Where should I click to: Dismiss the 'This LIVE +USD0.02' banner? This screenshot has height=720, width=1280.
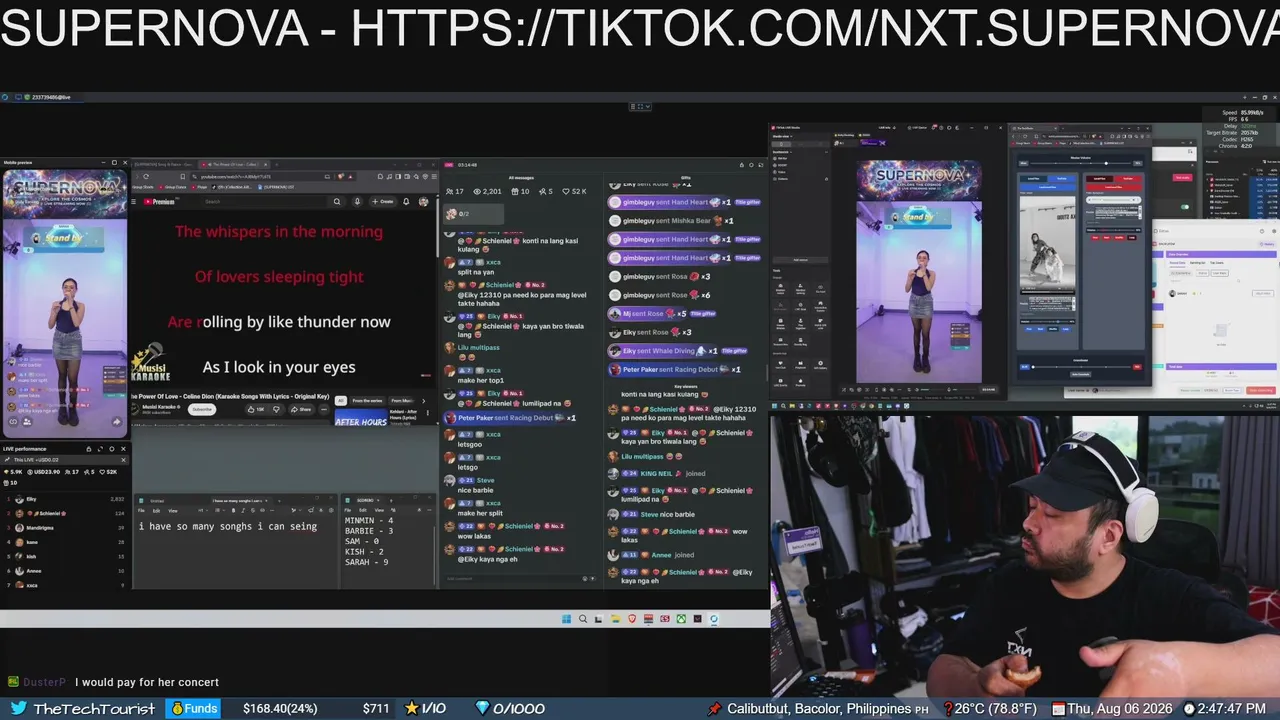click(123, 460)
